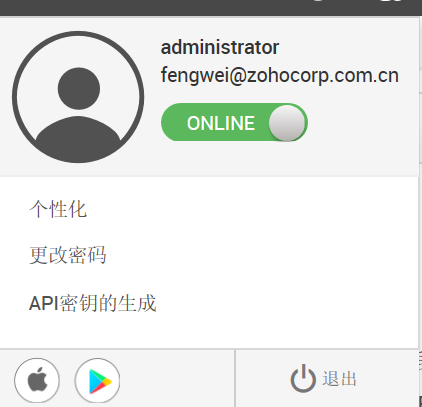Click the empty area below API密钥的生成

209,332
